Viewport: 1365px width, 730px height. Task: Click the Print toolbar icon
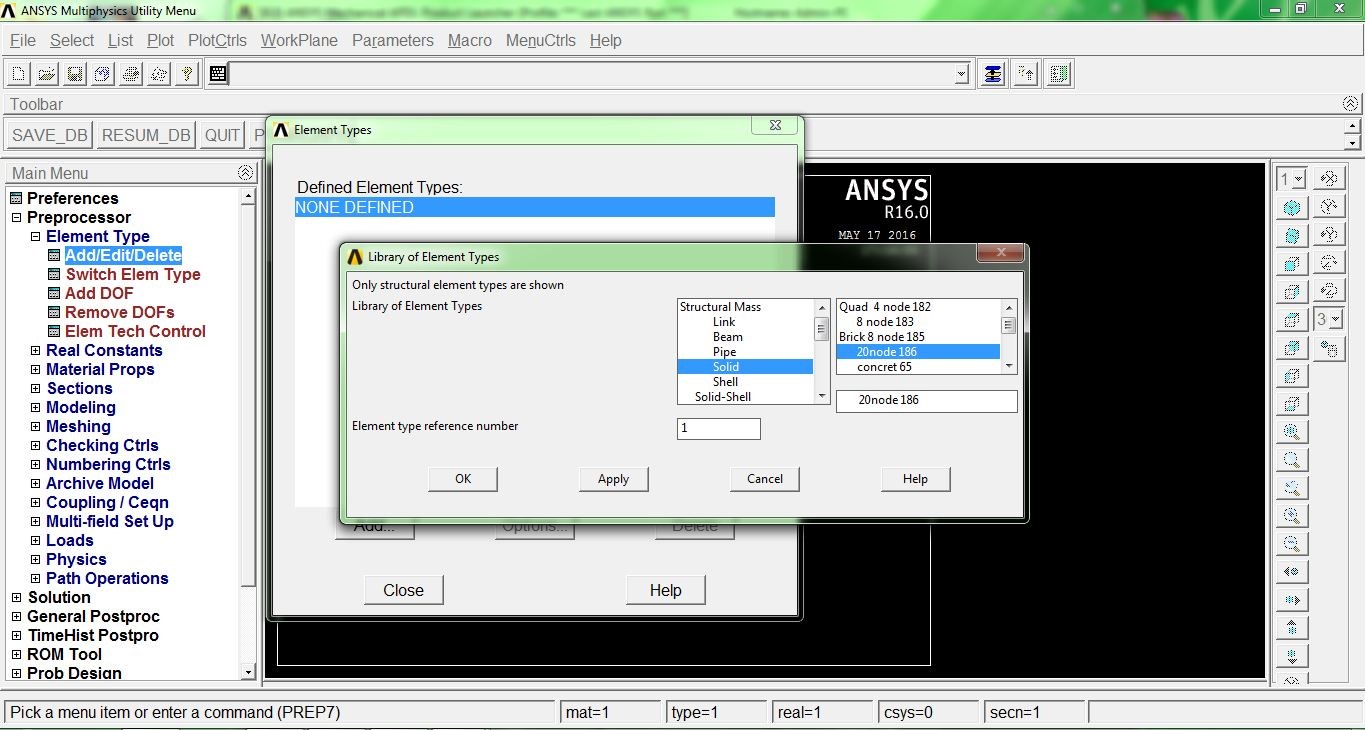coord(130,72)
